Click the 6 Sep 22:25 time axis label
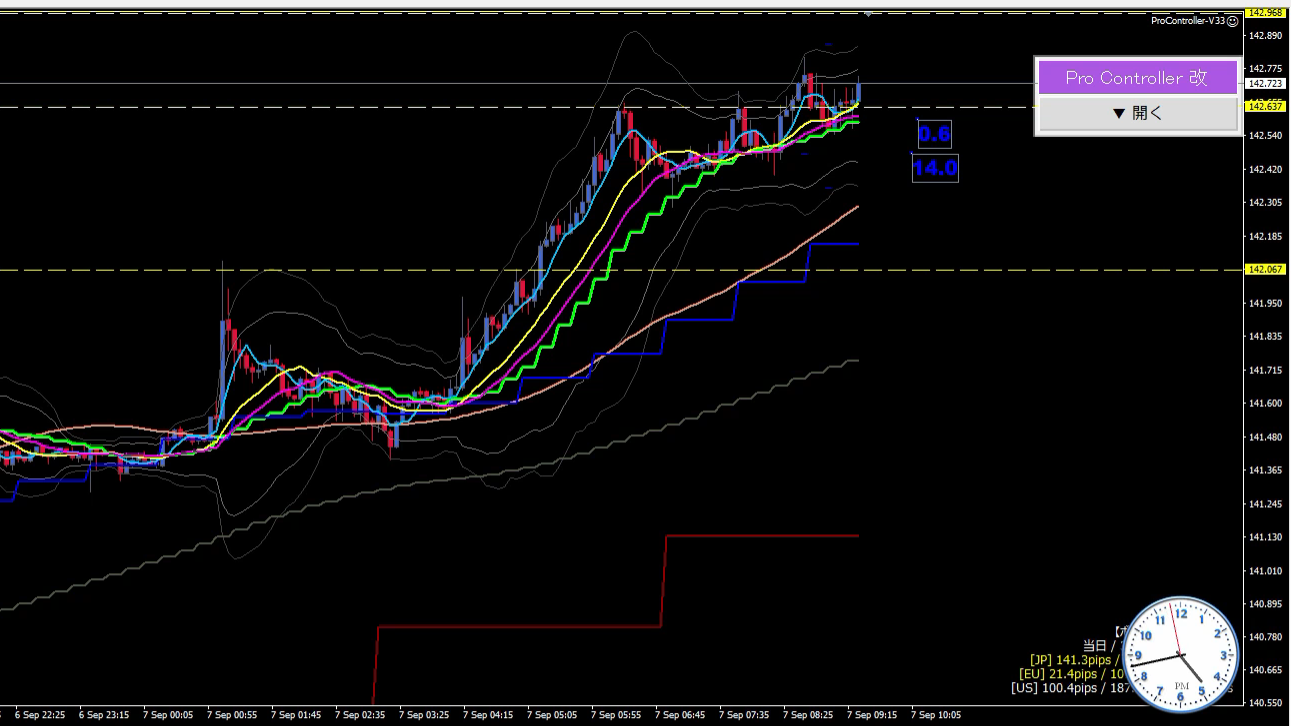 (39, 715)
